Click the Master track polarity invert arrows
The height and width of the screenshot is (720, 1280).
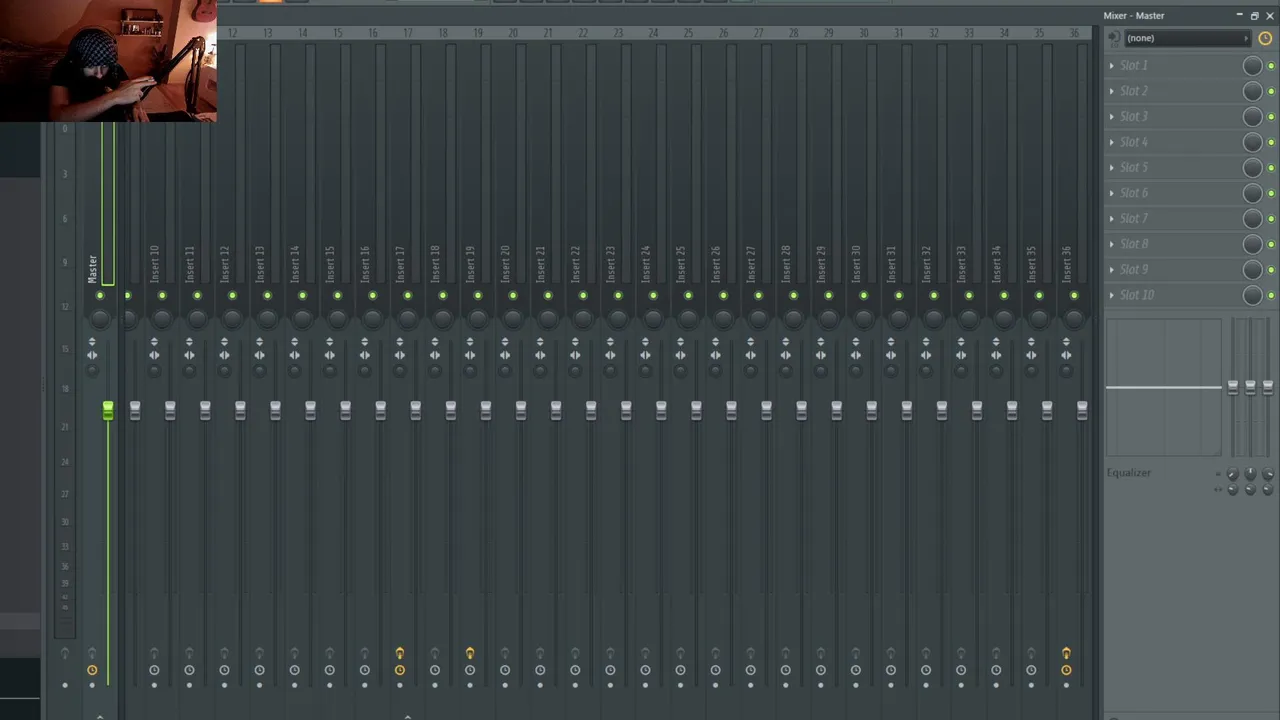point(92,343)
